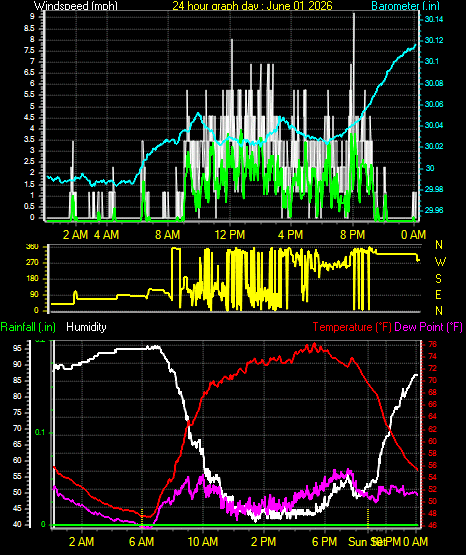Image resolution: width=466 pixels, height=555 pixels.
Task: Click the 4.5 windspeed axis value
Action: coord(29,118)
